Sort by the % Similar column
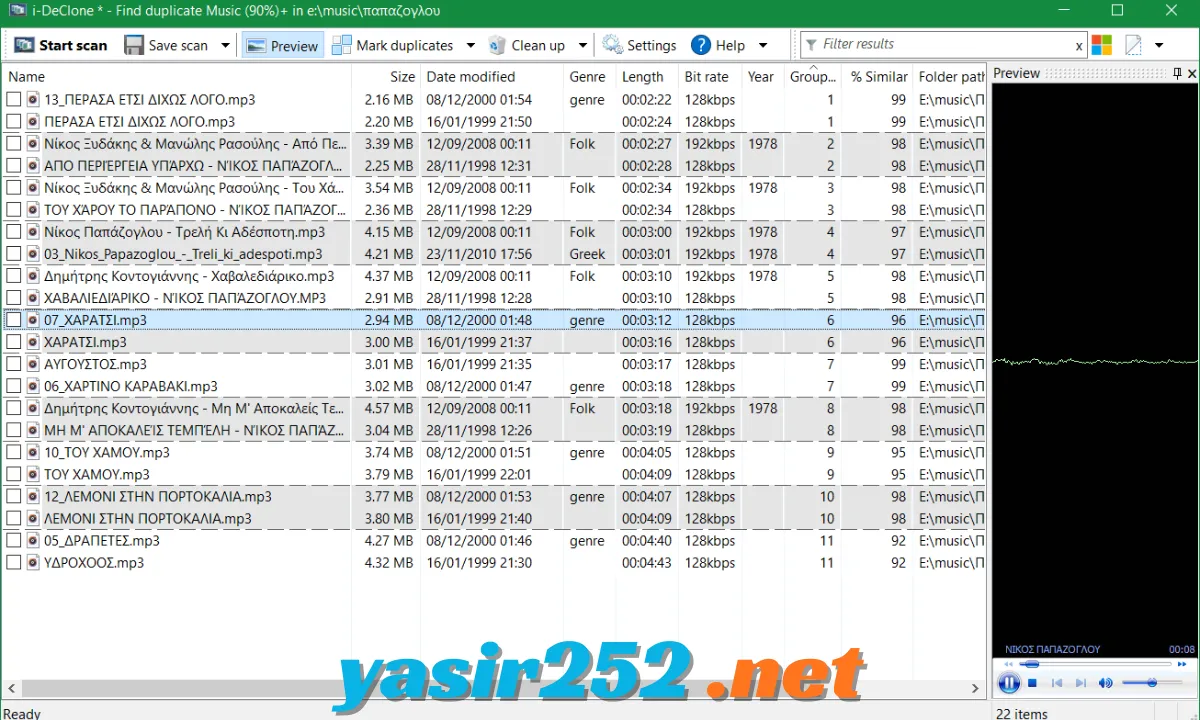 pos(877,76)
